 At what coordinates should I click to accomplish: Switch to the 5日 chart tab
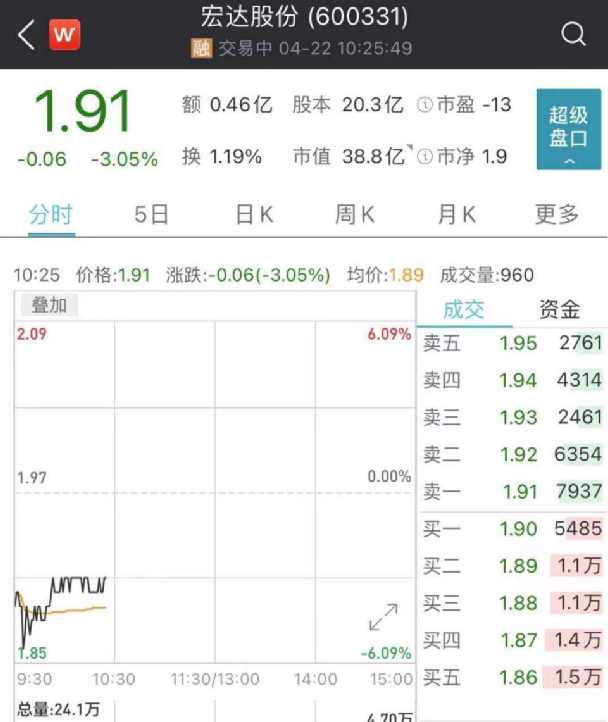(152, 214)
